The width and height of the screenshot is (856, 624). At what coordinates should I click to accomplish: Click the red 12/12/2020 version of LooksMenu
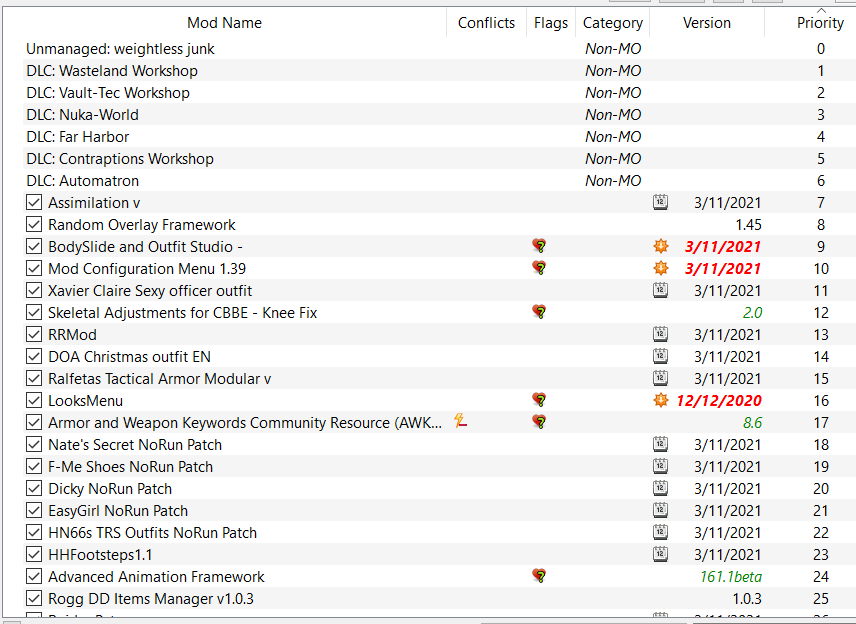point(718,400)
